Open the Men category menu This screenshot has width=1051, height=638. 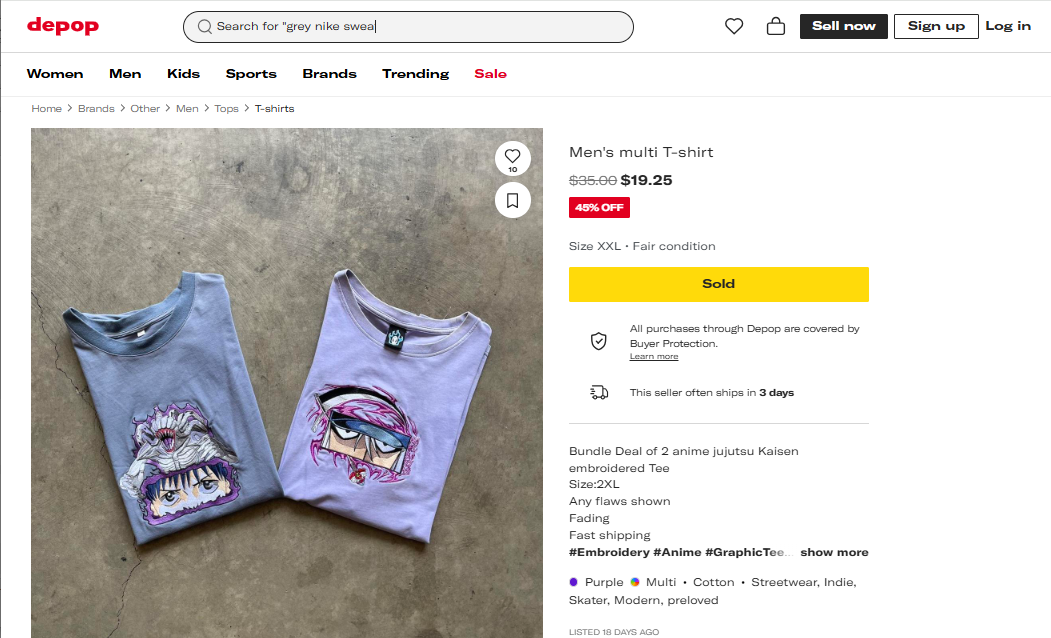click(x=125, y=74)
